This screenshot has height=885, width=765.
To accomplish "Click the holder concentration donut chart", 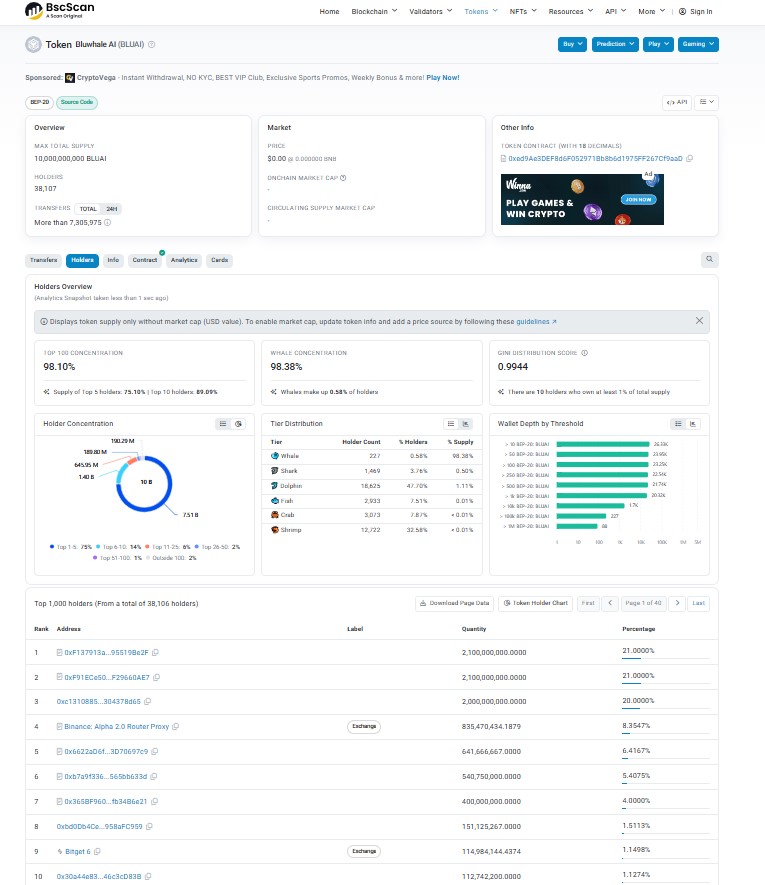I will pos(145,483).
